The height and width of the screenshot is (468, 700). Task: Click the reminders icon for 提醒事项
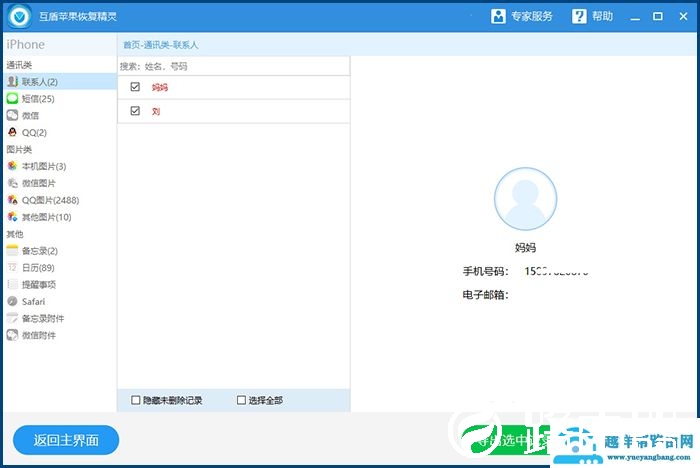tap(12, 284)
